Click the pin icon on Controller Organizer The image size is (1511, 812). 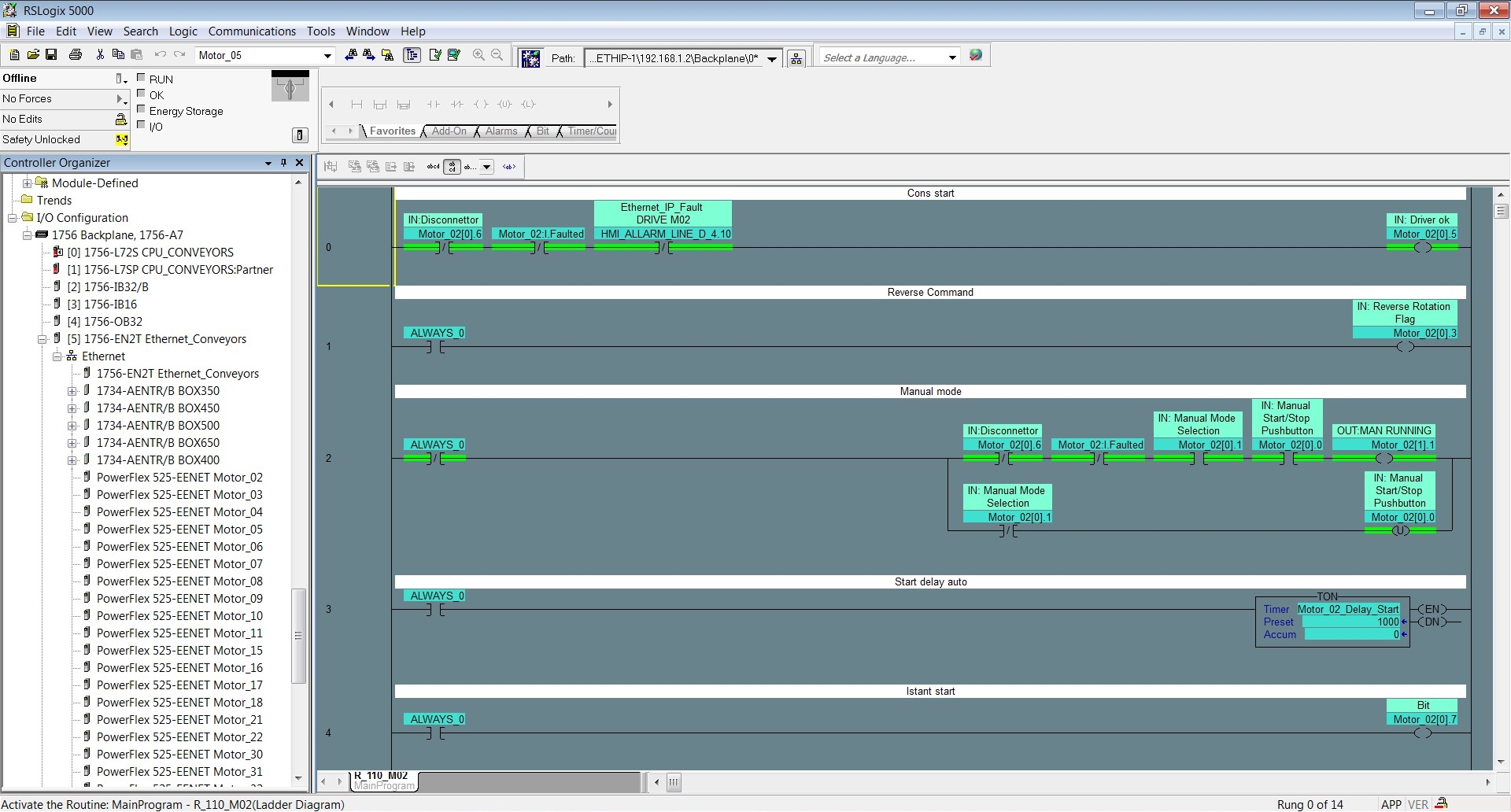point(283,163)
